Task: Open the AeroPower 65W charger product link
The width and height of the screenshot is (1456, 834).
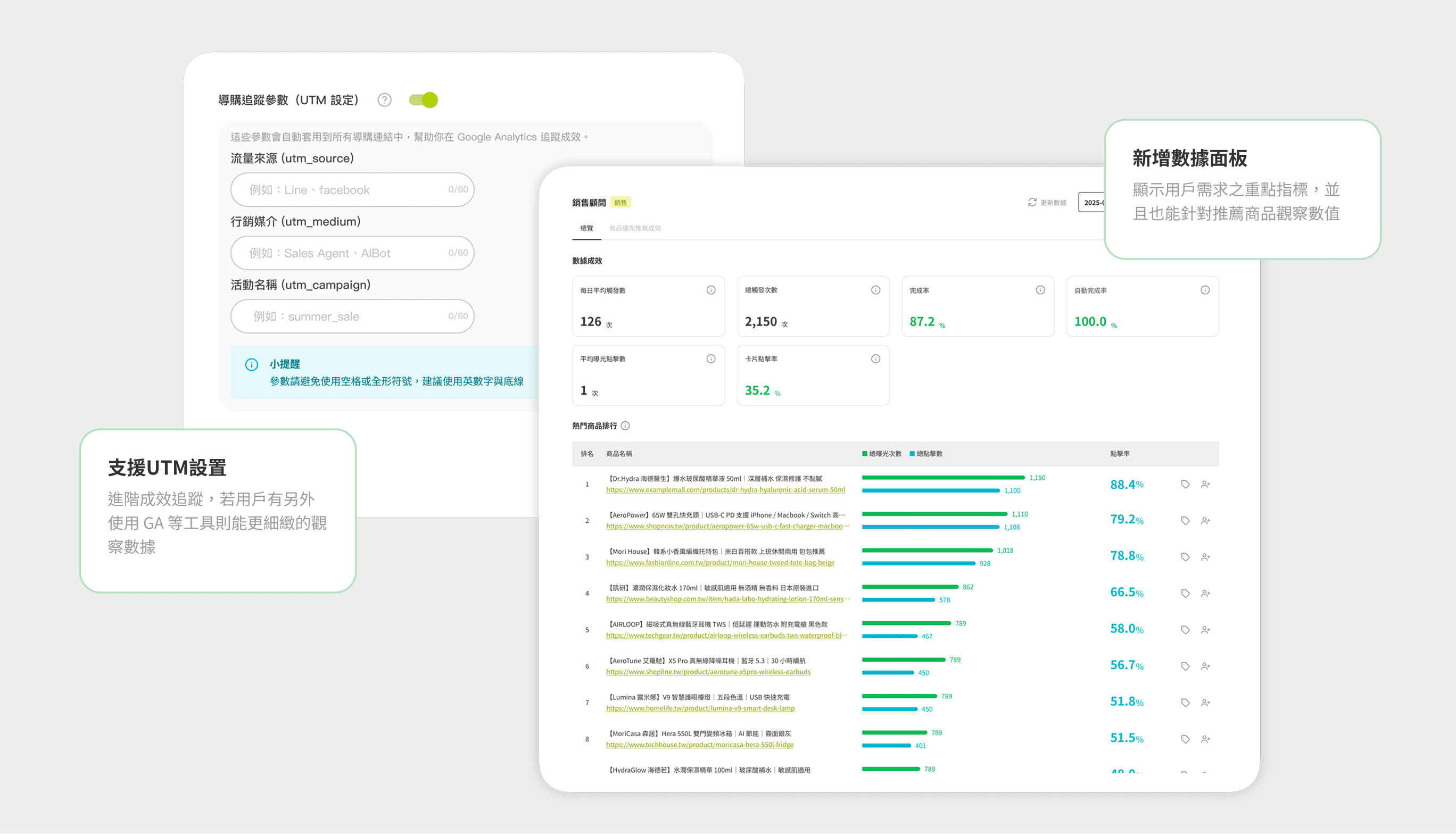Action: (726, 526)
